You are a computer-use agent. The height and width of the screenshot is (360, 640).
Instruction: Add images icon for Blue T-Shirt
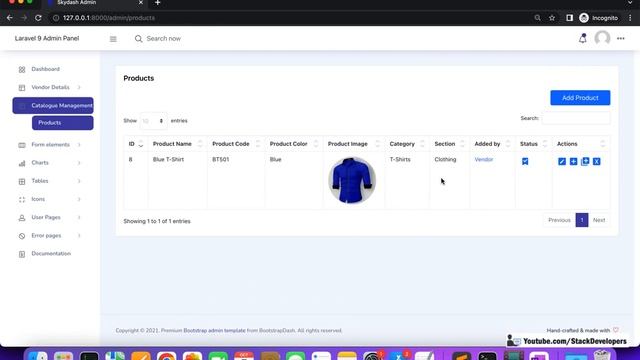point(585,162)
